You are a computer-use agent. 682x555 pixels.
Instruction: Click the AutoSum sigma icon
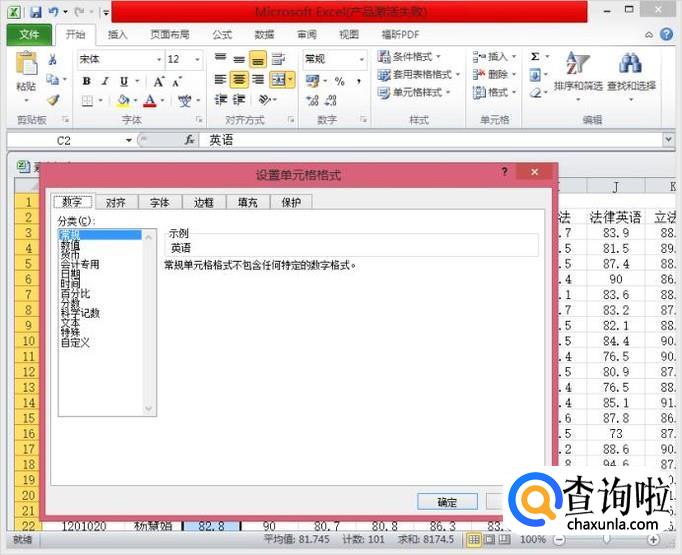(535, 57)
